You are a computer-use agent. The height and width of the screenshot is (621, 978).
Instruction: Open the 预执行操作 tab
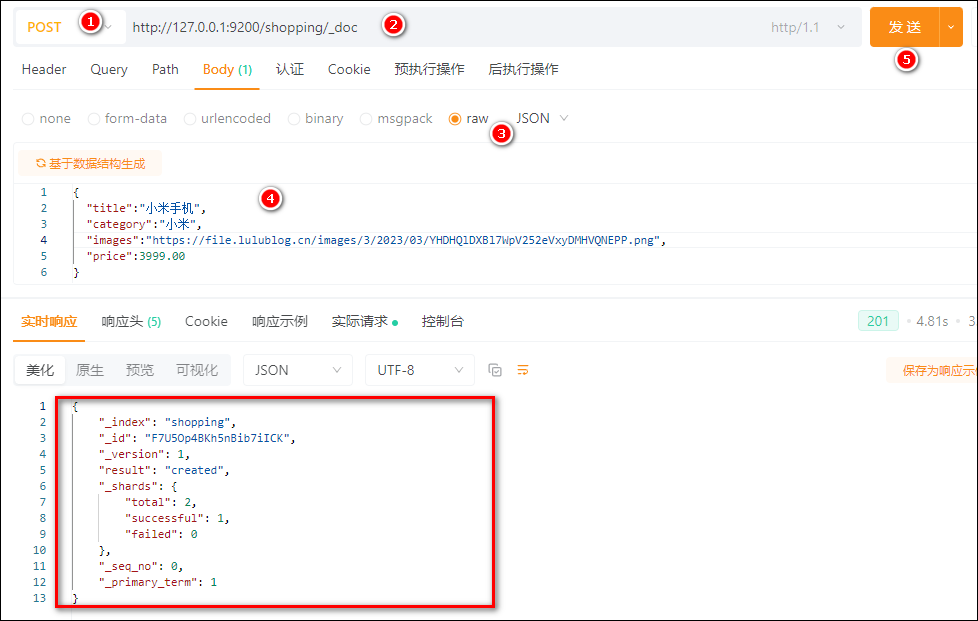pos(429,69)
